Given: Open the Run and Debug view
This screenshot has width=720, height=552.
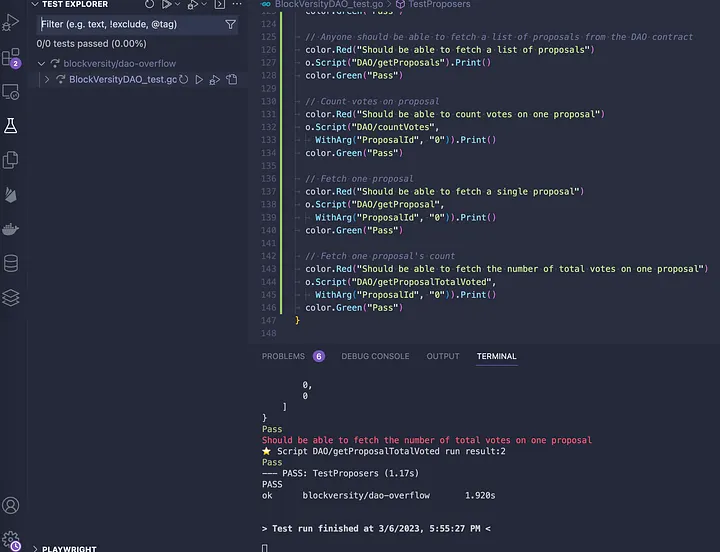Looking at the screenshot, I should tap(11, 21).
